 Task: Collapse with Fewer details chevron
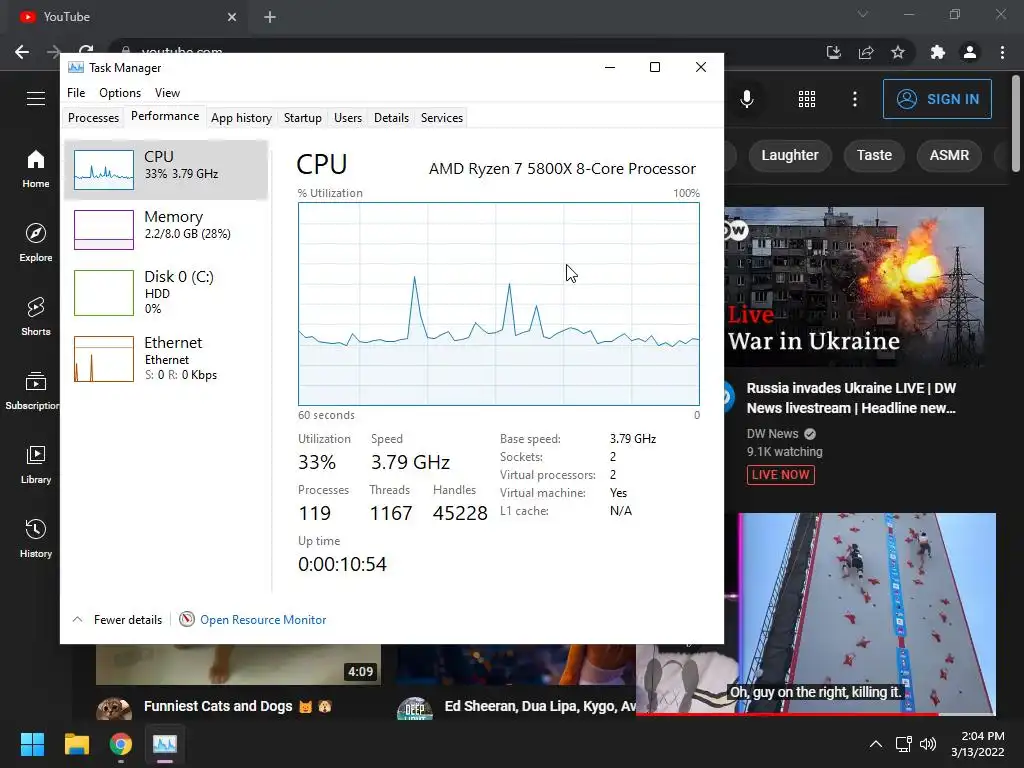tap(77, 619)
